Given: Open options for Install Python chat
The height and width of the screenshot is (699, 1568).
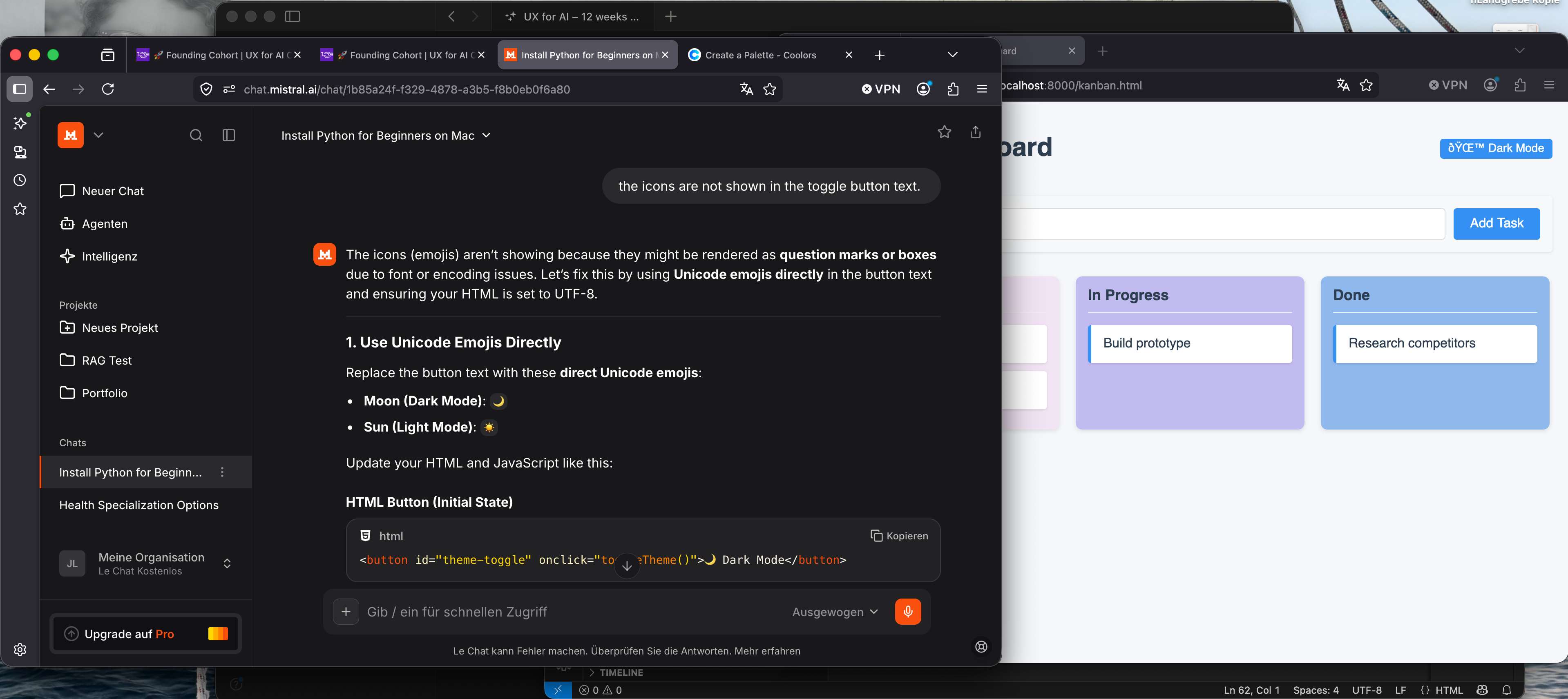Looking at the screenshot, I should (222, 472).
